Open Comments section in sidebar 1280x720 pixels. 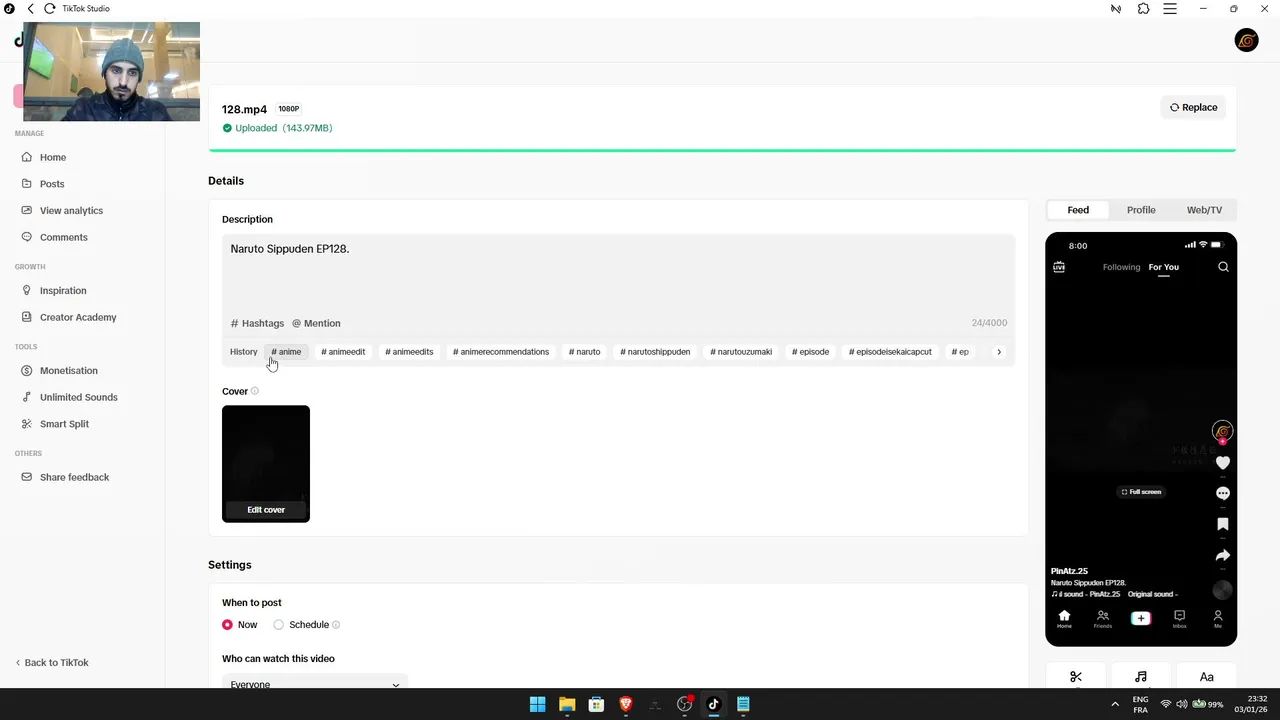tap(63, 237)
